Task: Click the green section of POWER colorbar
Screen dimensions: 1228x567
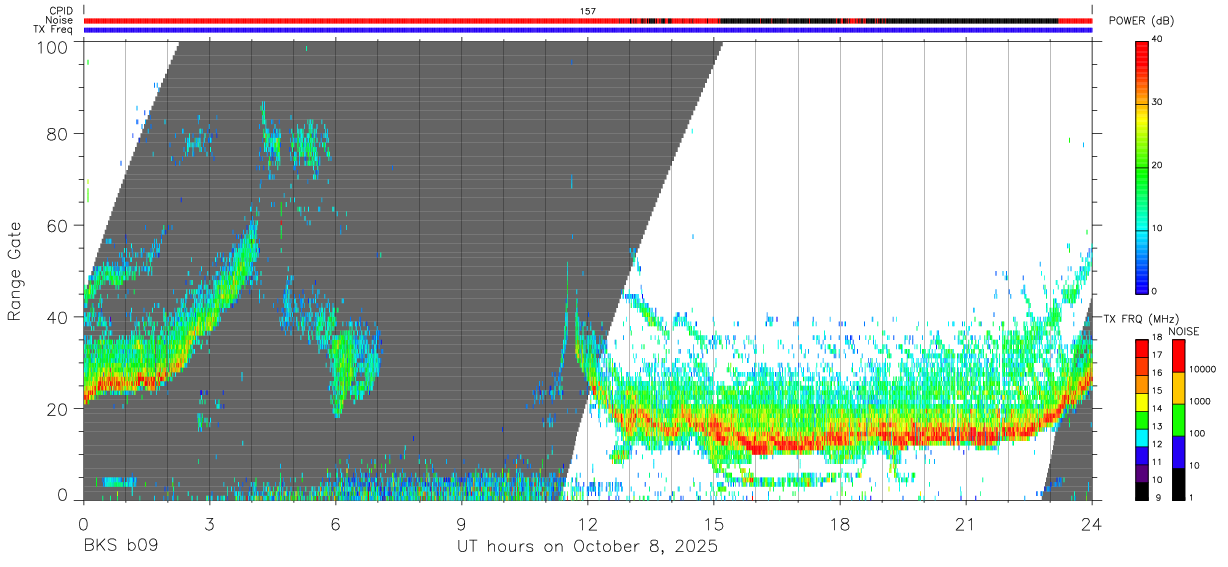Action: pyautogui.click(x=1142, y=170)
